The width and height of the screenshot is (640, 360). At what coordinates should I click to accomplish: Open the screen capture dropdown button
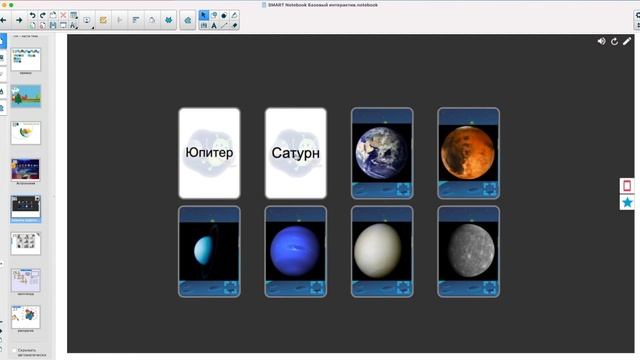(87, 20)
